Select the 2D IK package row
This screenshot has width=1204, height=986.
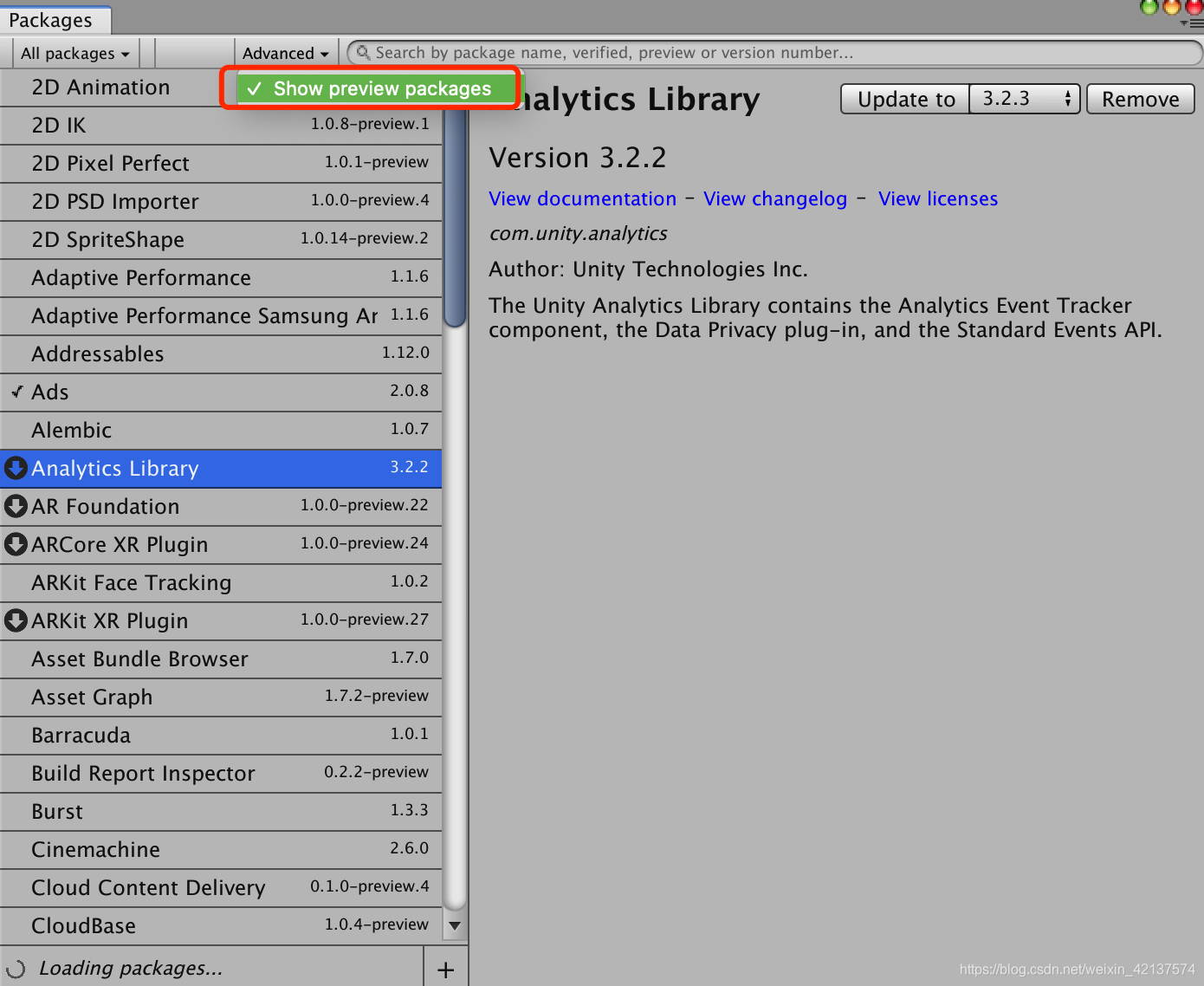221,126
